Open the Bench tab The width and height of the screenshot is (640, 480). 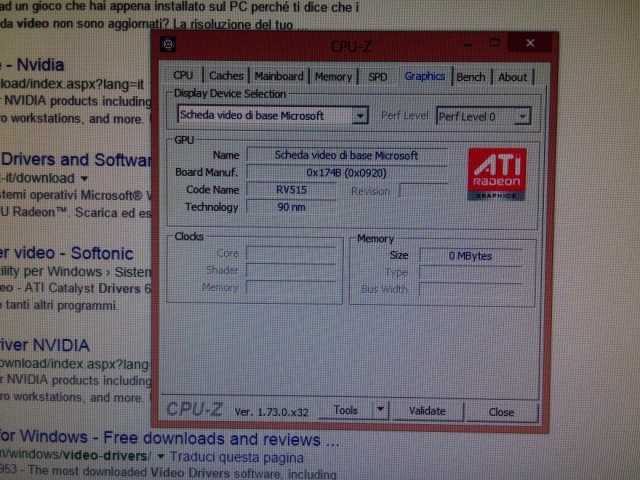pos(471,77)
